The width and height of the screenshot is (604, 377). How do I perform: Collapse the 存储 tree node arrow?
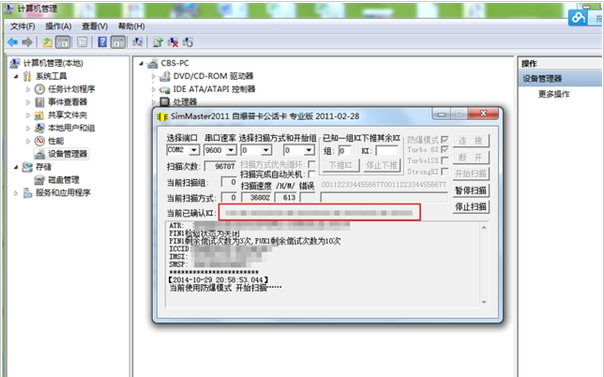tap(16, 167)
